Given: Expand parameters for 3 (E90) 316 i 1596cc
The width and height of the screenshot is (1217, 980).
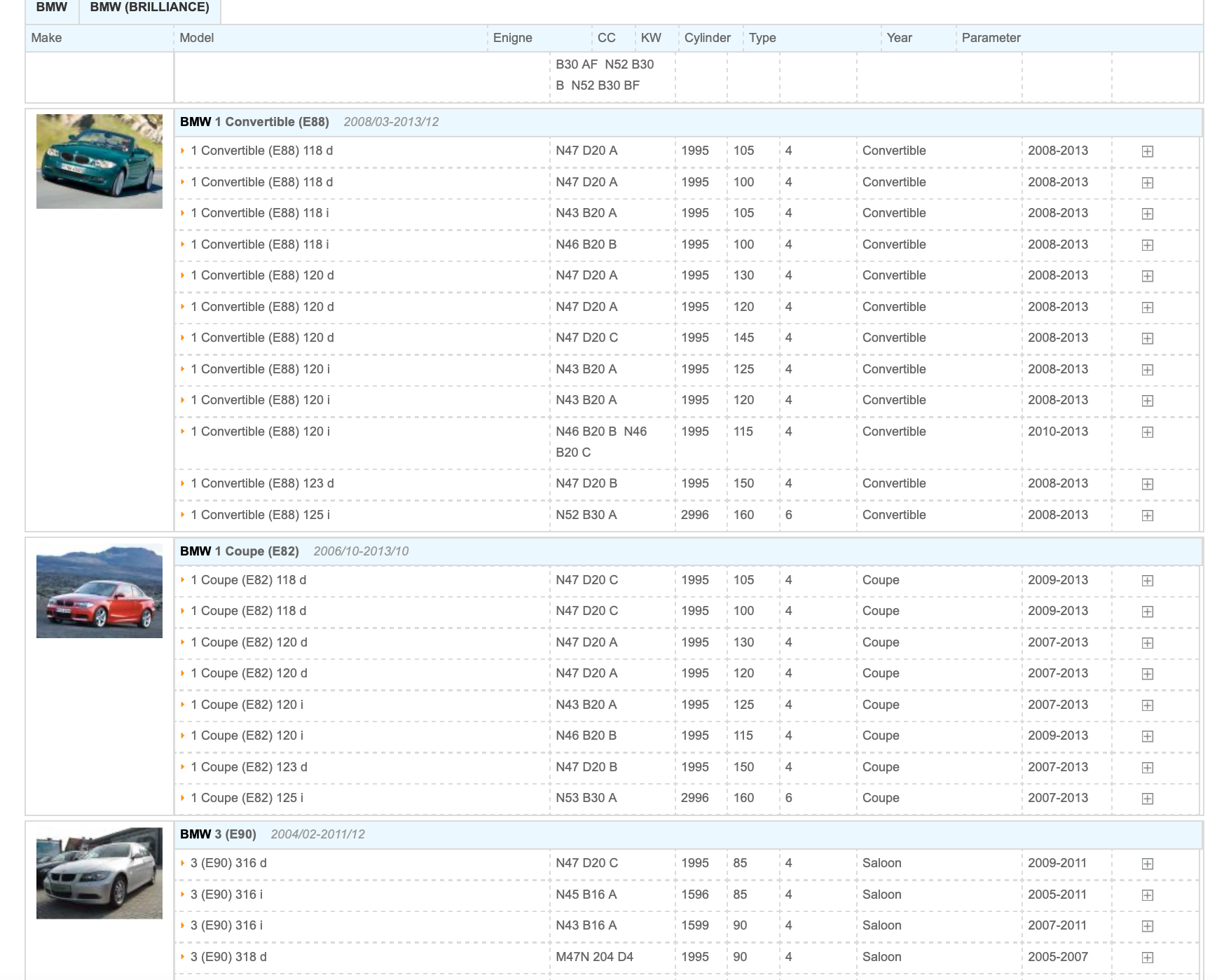Looking at the screenshot, I should coord(1147,895).
